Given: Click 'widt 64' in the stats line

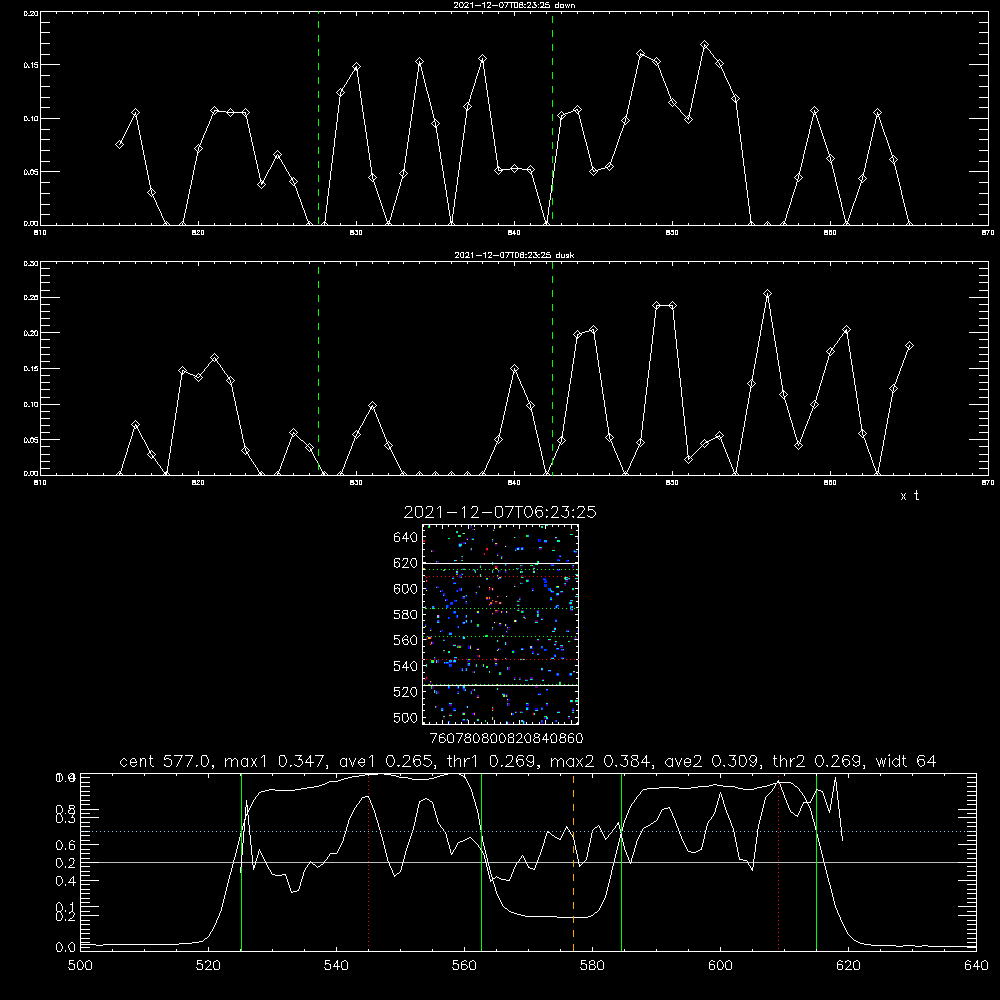Looking at the screenshot, I should (906, 761).
